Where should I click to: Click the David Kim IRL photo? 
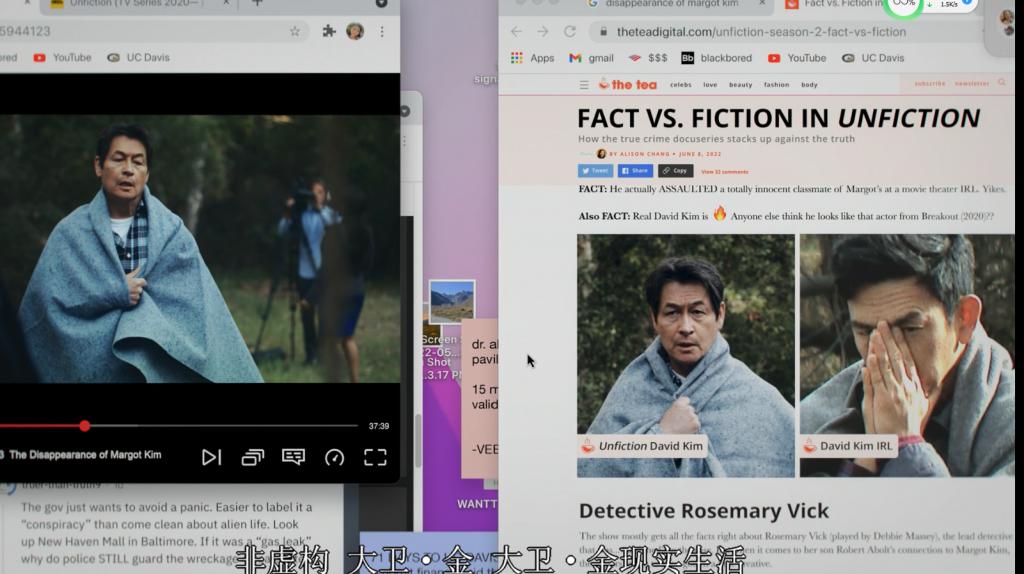tap(907, 356)
